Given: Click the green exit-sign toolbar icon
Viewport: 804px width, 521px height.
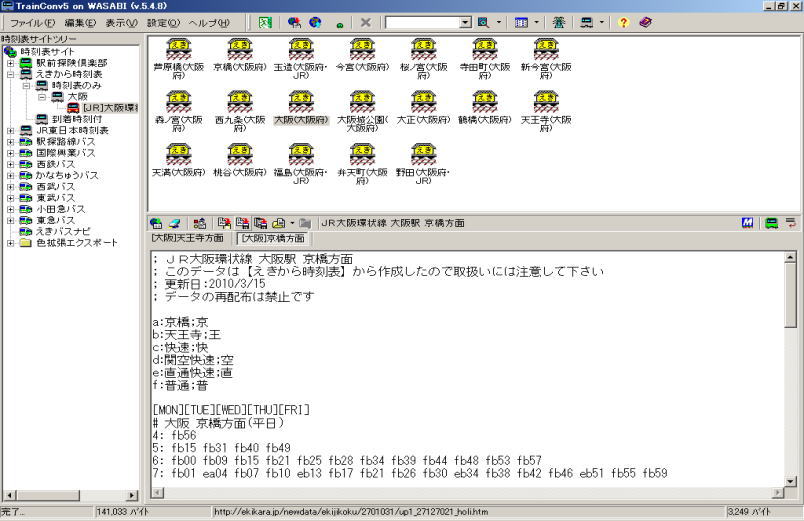Looking at the screenshot, I should pyautogui.click(x=265, y=23).
